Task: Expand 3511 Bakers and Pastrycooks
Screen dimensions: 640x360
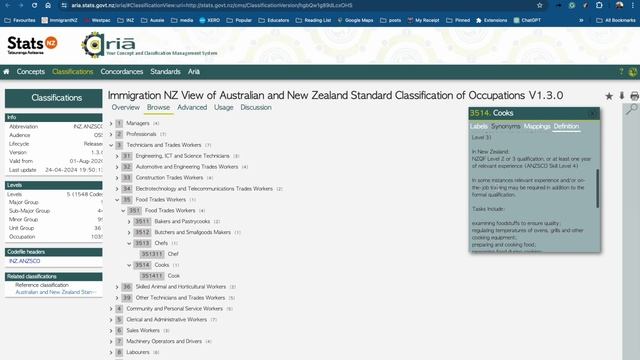Action: (x=129, y=222)
